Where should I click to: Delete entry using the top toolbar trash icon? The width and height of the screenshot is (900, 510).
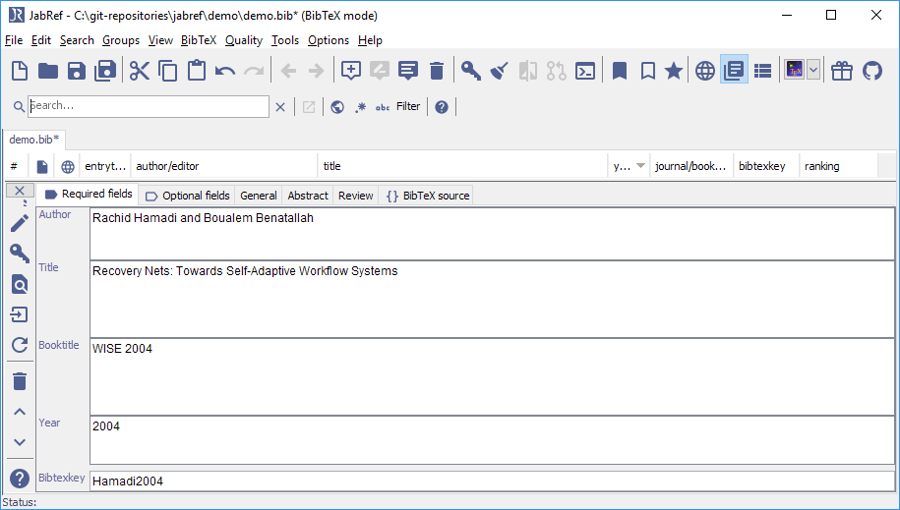[437, 71]
